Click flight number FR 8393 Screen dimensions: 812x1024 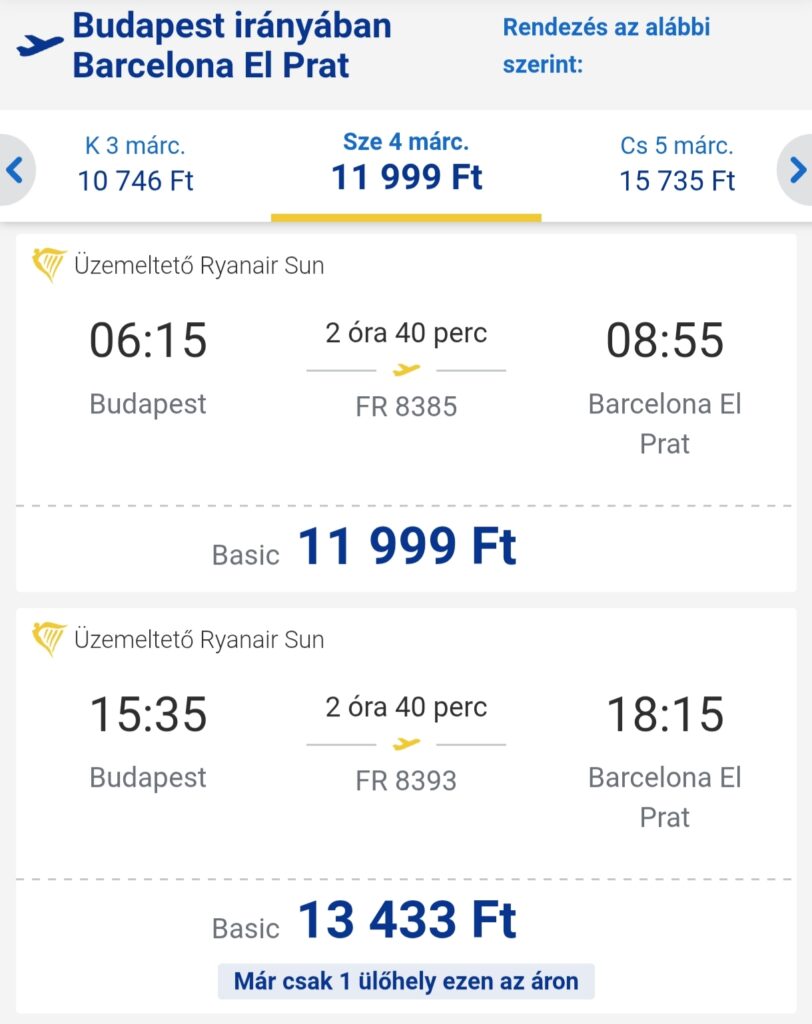coord(406,781)
